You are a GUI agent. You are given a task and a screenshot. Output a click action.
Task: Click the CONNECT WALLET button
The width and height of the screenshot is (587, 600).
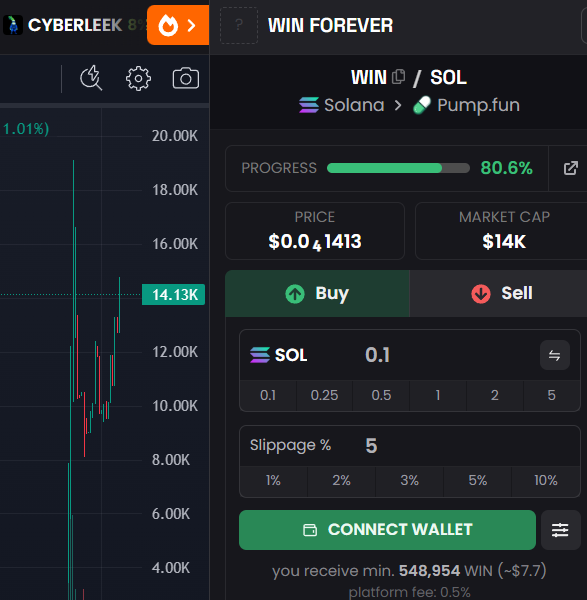pyautogui.click(x=387, y=530)
